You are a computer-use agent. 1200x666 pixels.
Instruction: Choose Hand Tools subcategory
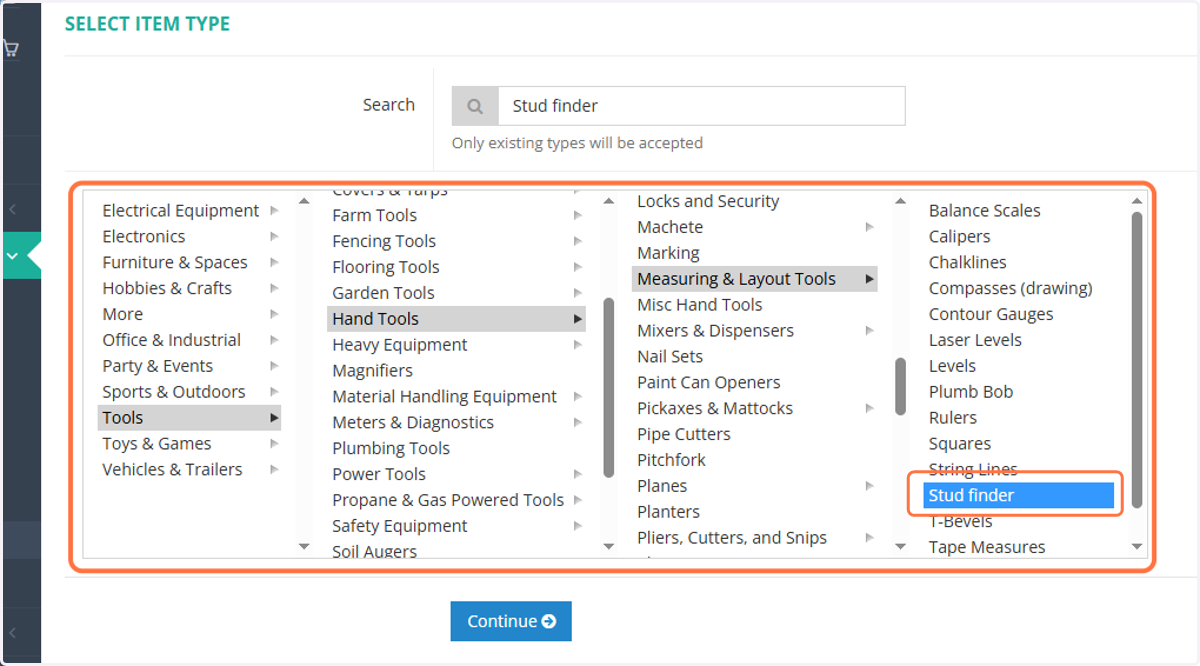(x=457, y=319)
